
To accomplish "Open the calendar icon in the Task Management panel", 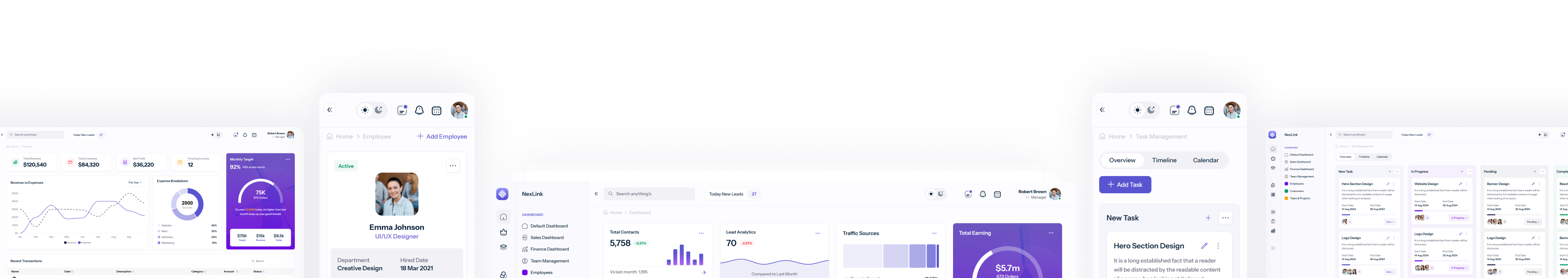I will coord(1209,110).
